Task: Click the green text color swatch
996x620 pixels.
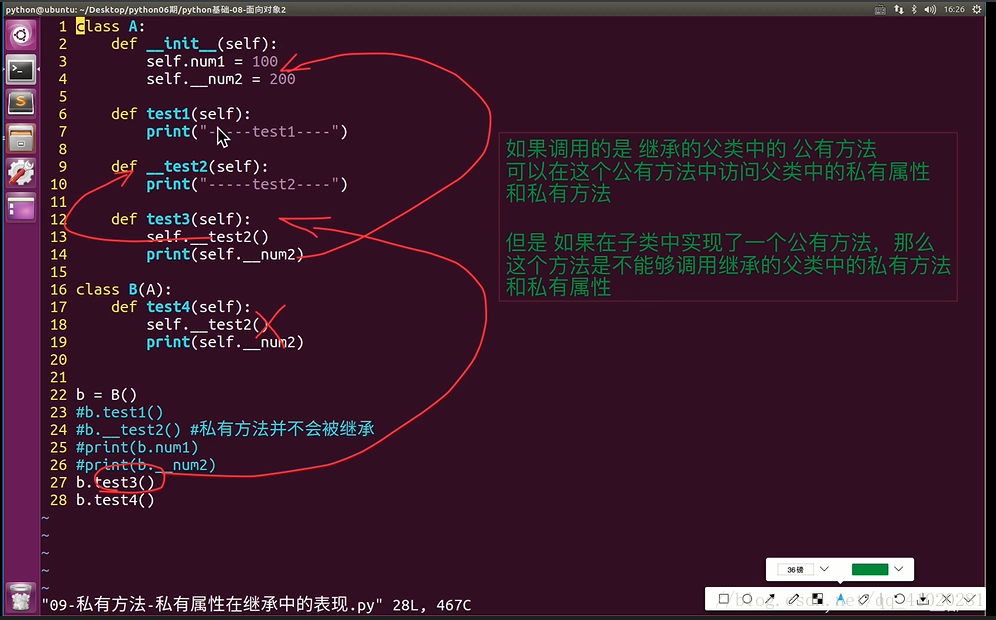Action: click(x=870, y=569)
